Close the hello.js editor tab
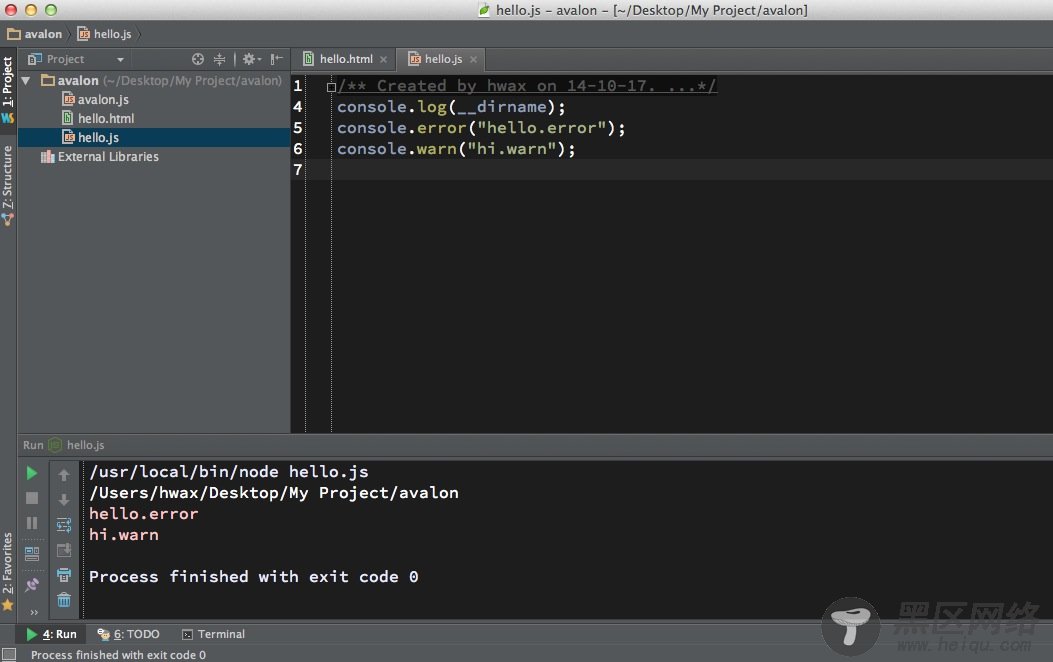 [473, 59]
